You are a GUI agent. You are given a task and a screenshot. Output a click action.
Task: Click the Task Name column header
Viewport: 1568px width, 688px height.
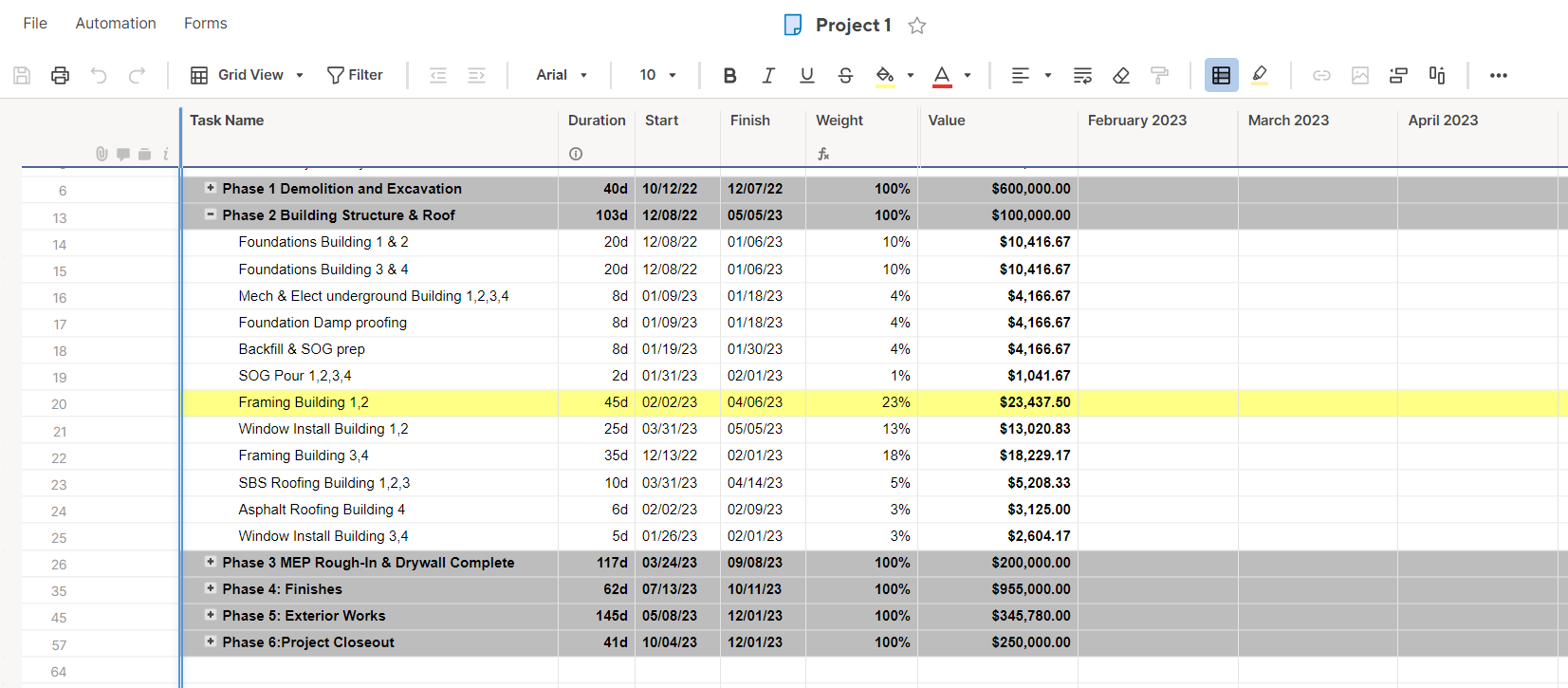tap(227, 121)
